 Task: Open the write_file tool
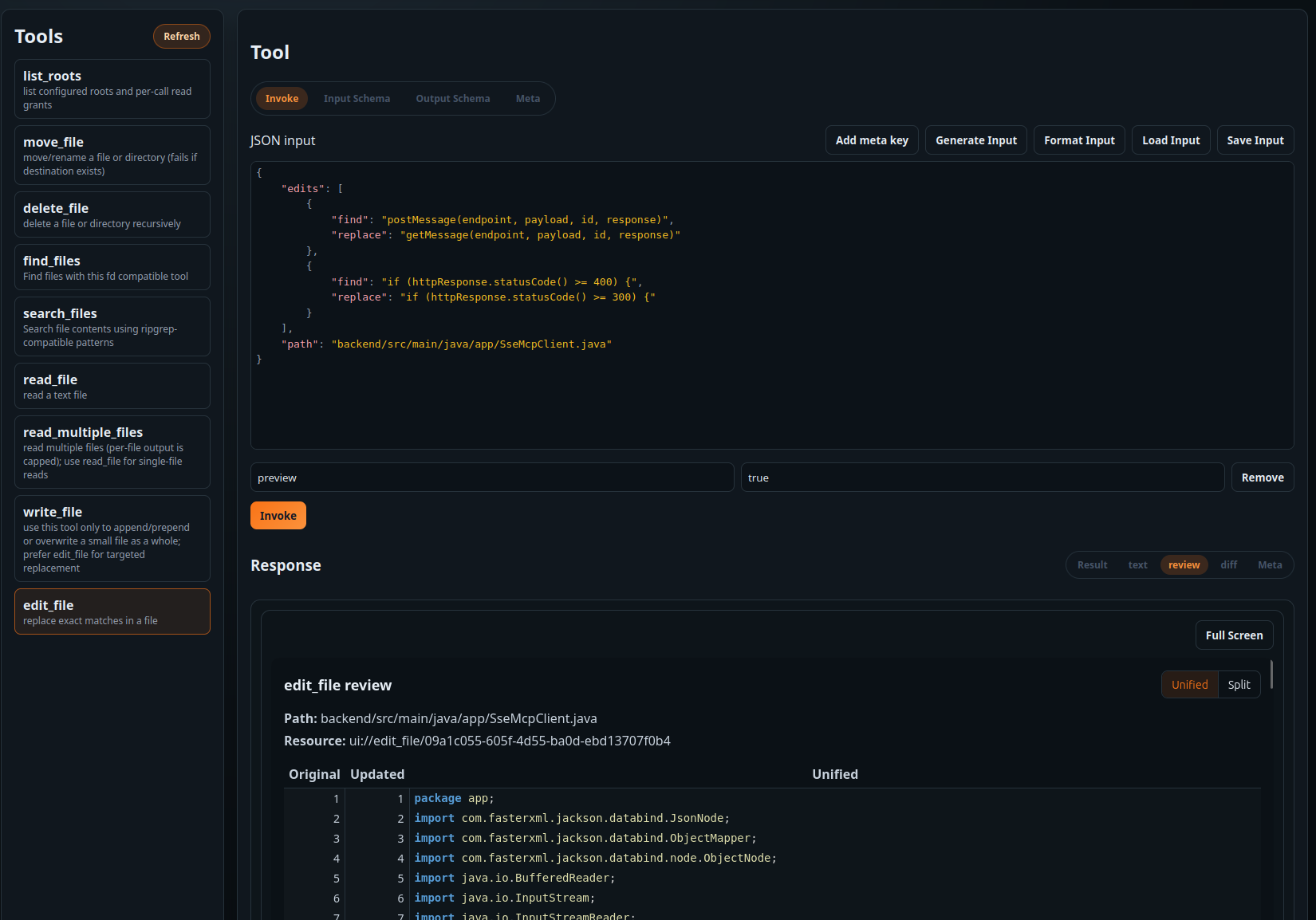pyautogui.click(x=112, y=538)
